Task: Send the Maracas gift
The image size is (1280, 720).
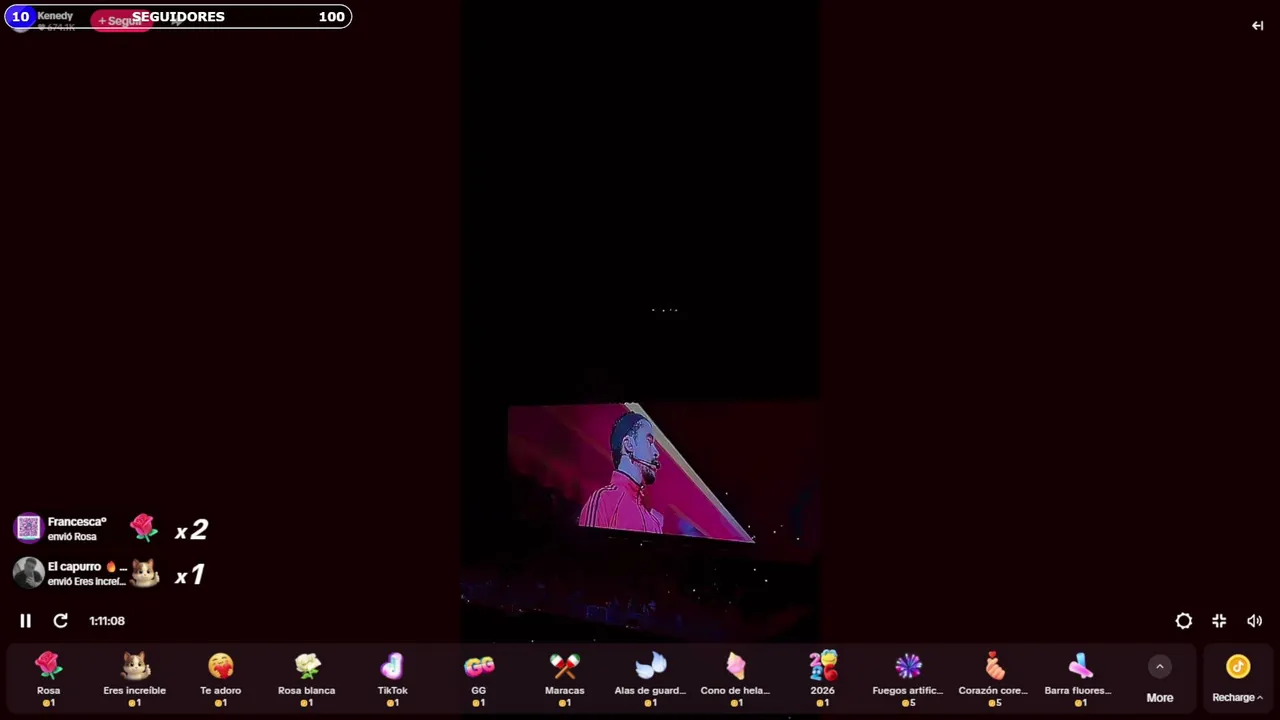Action: point(565,679)
